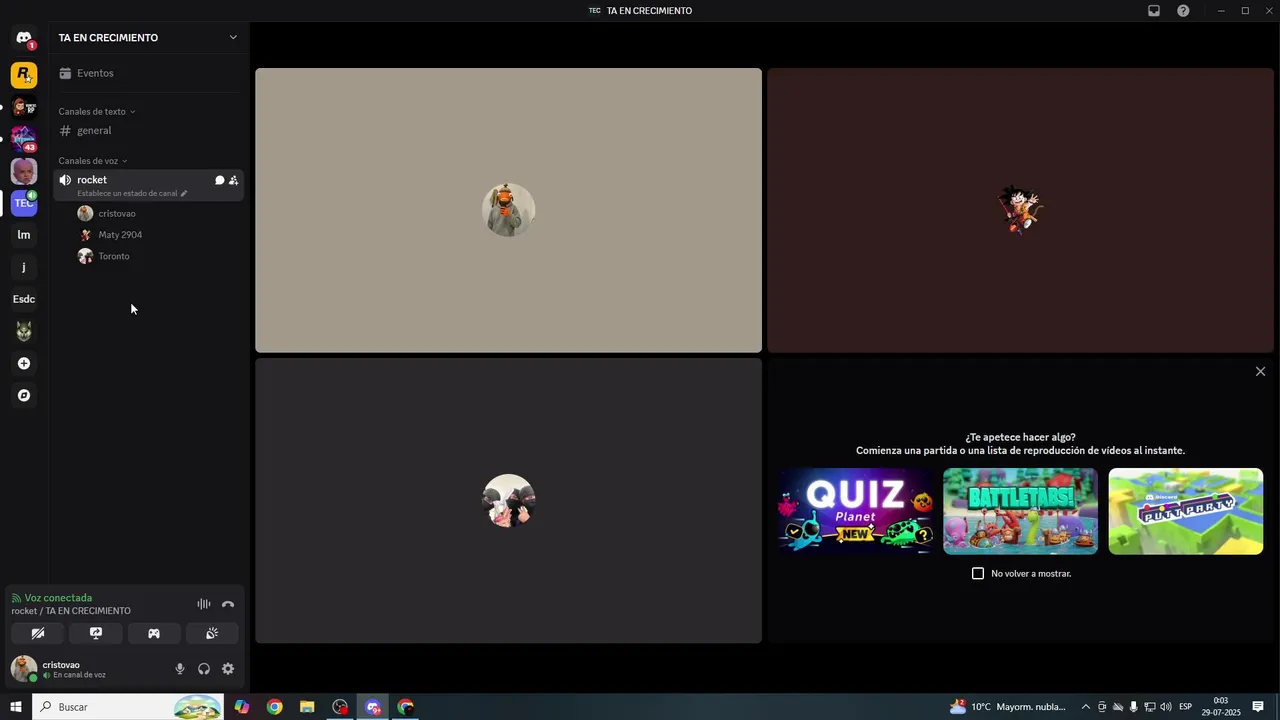1280x720 pixels.
Task: Open Discover servers compass icon
Action: coord(24,395)
